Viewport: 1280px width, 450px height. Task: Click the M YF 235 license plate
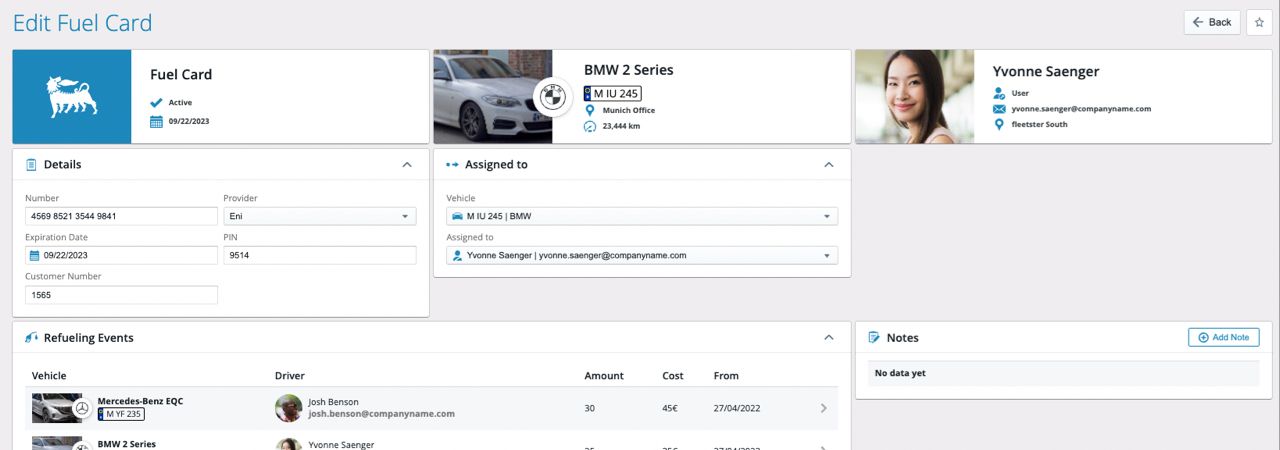121,414
